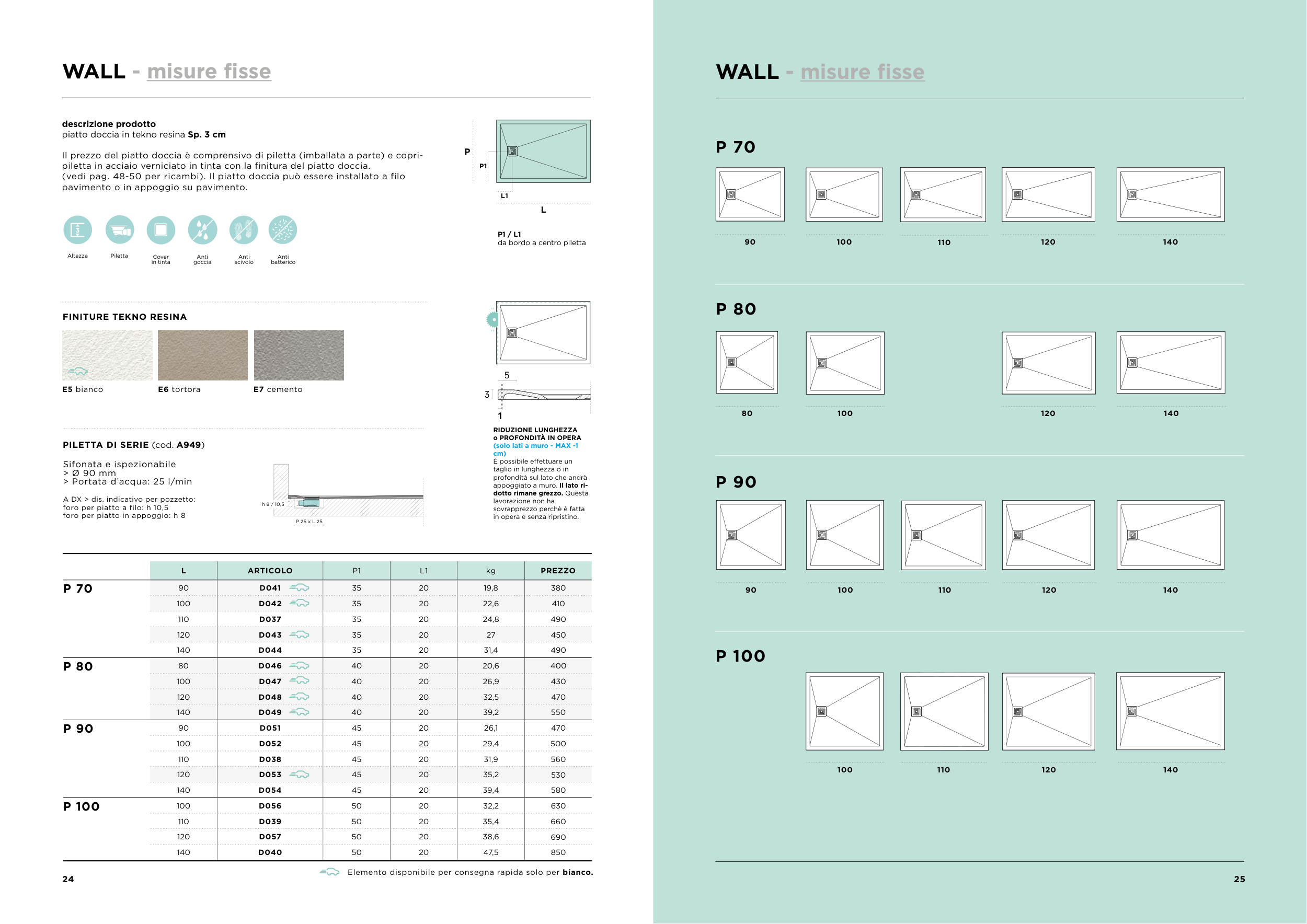Viewport: 1307px width, 924px height.
Task: Click the Anti goccia droplet icon
Action: [202, 230]
